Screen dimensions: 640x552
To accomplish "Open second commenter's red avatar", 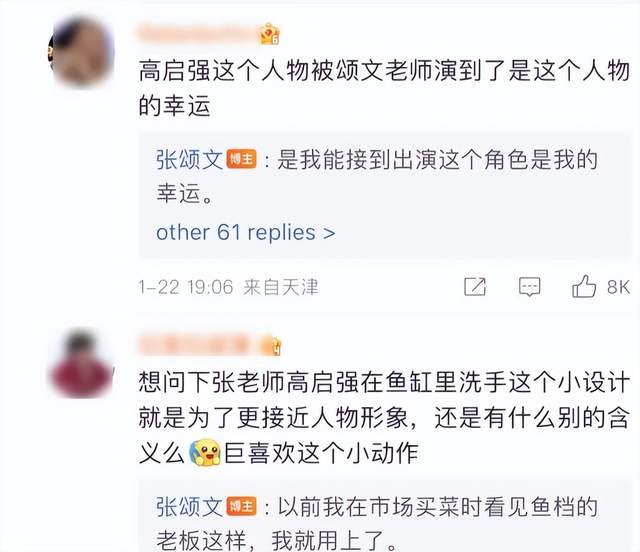I will pos(81,363).
